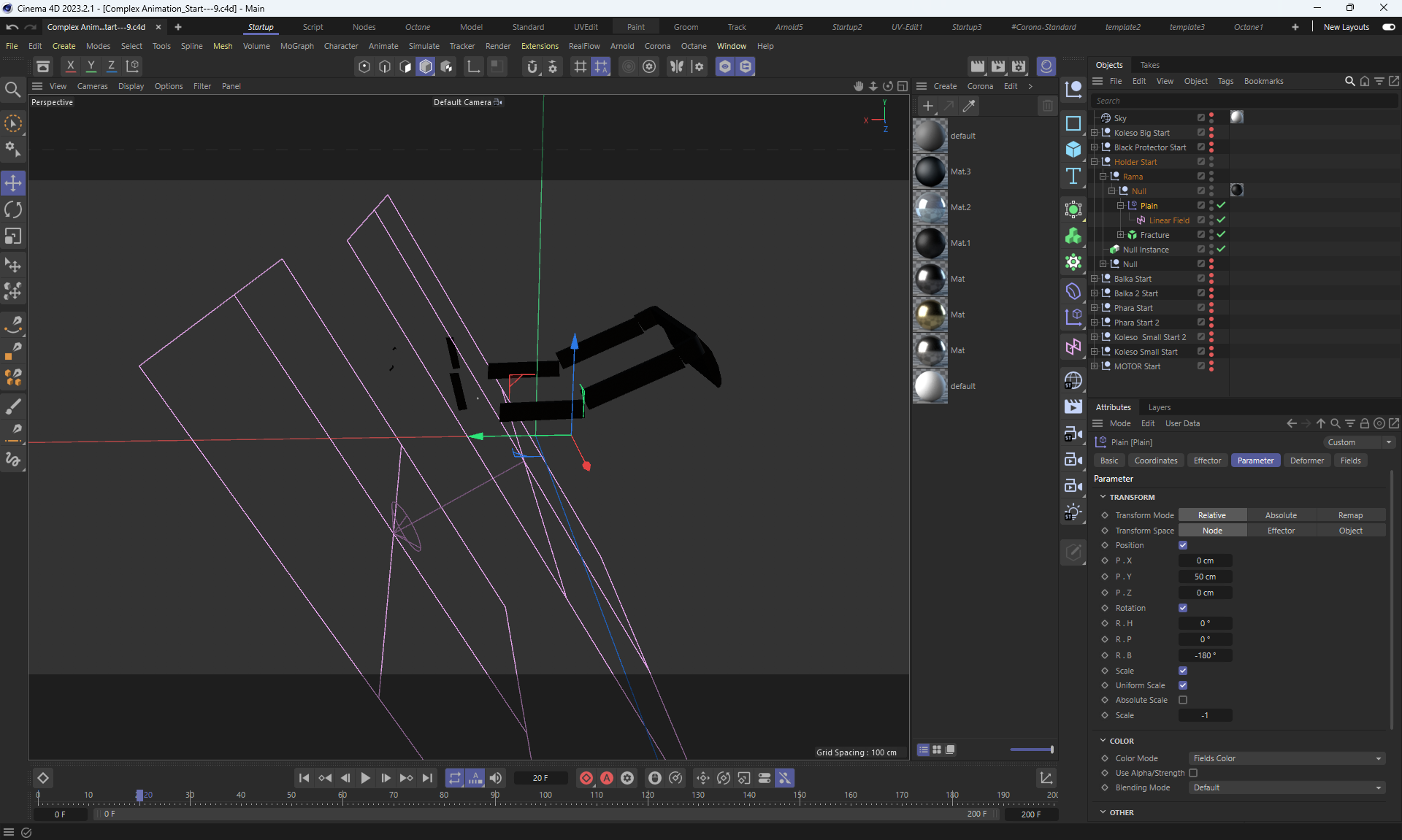Screen dimensions: 1402x840
Task: Uncheck the Position checkbox
Action: point(1183,545)
